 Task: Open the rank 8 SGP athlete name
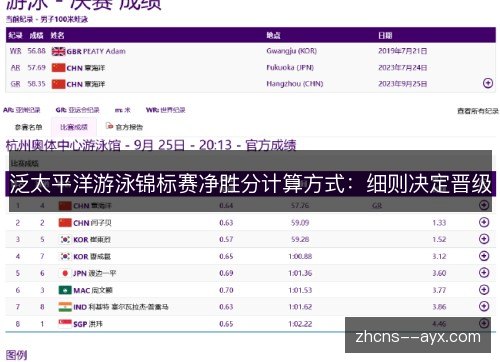(x=88, y=324)
